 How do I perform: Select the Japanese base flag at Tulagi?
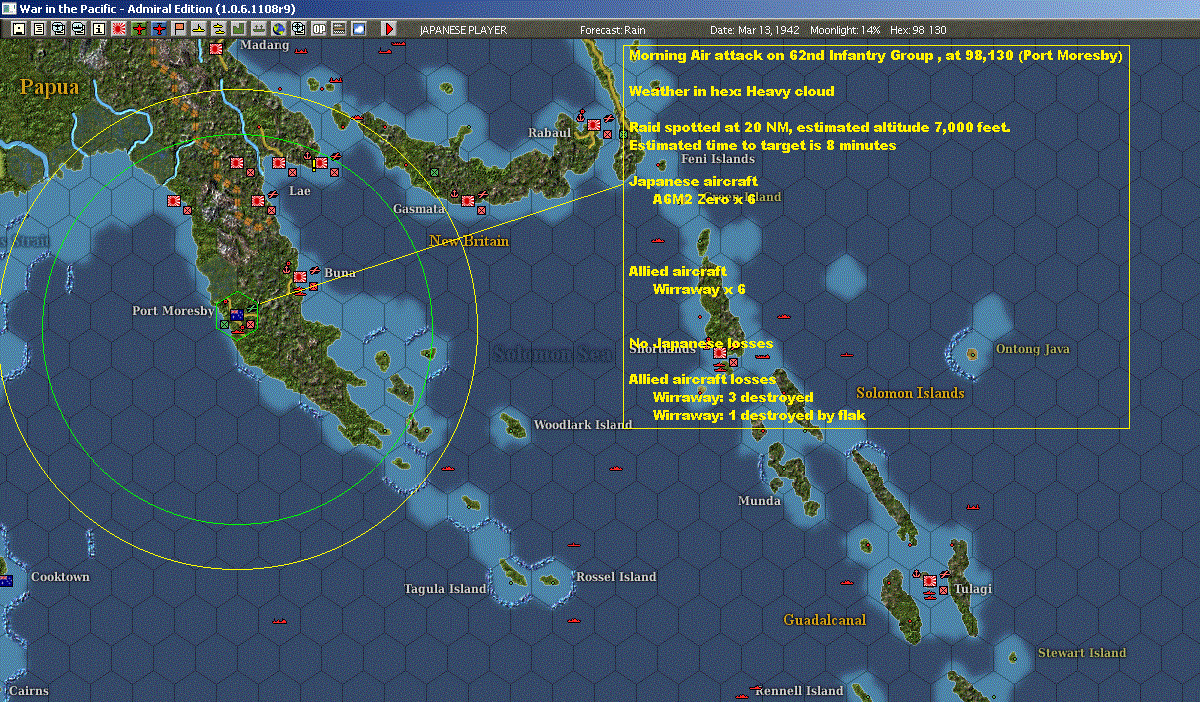(930, 580)
